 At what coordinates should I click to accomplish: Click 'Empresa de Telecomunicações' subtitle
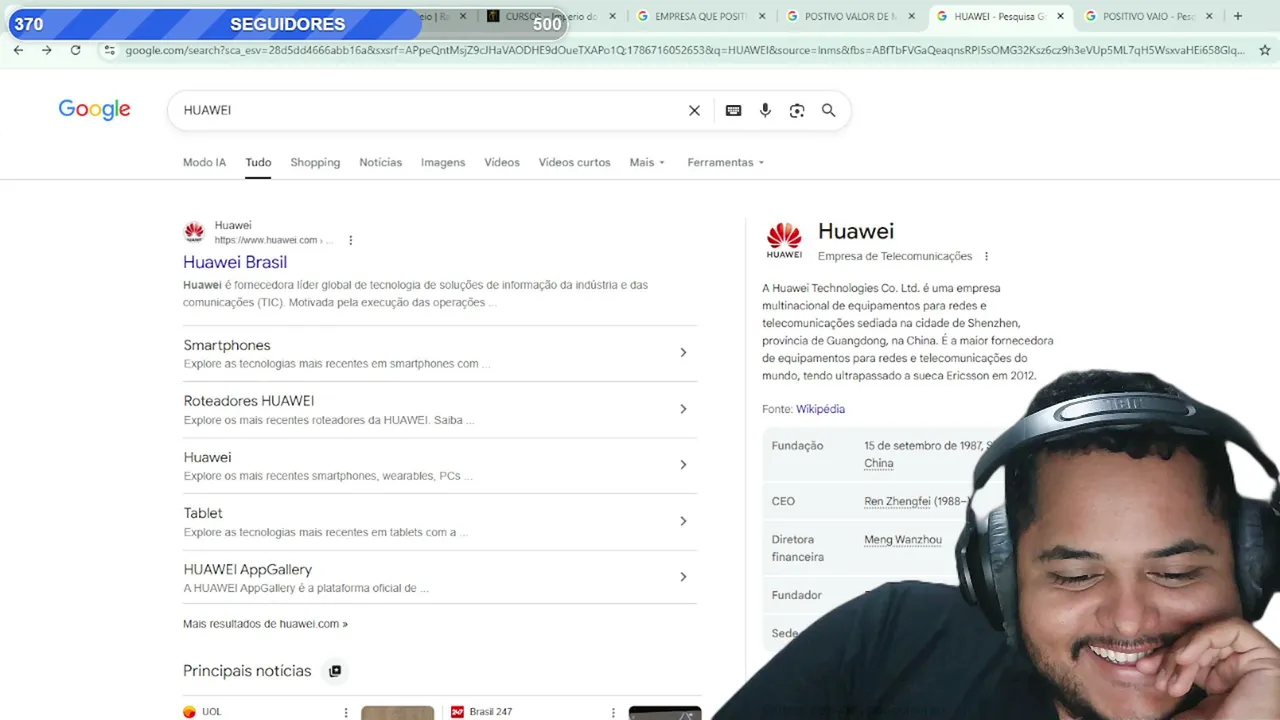pyautogui.click(x=895, y=256)
